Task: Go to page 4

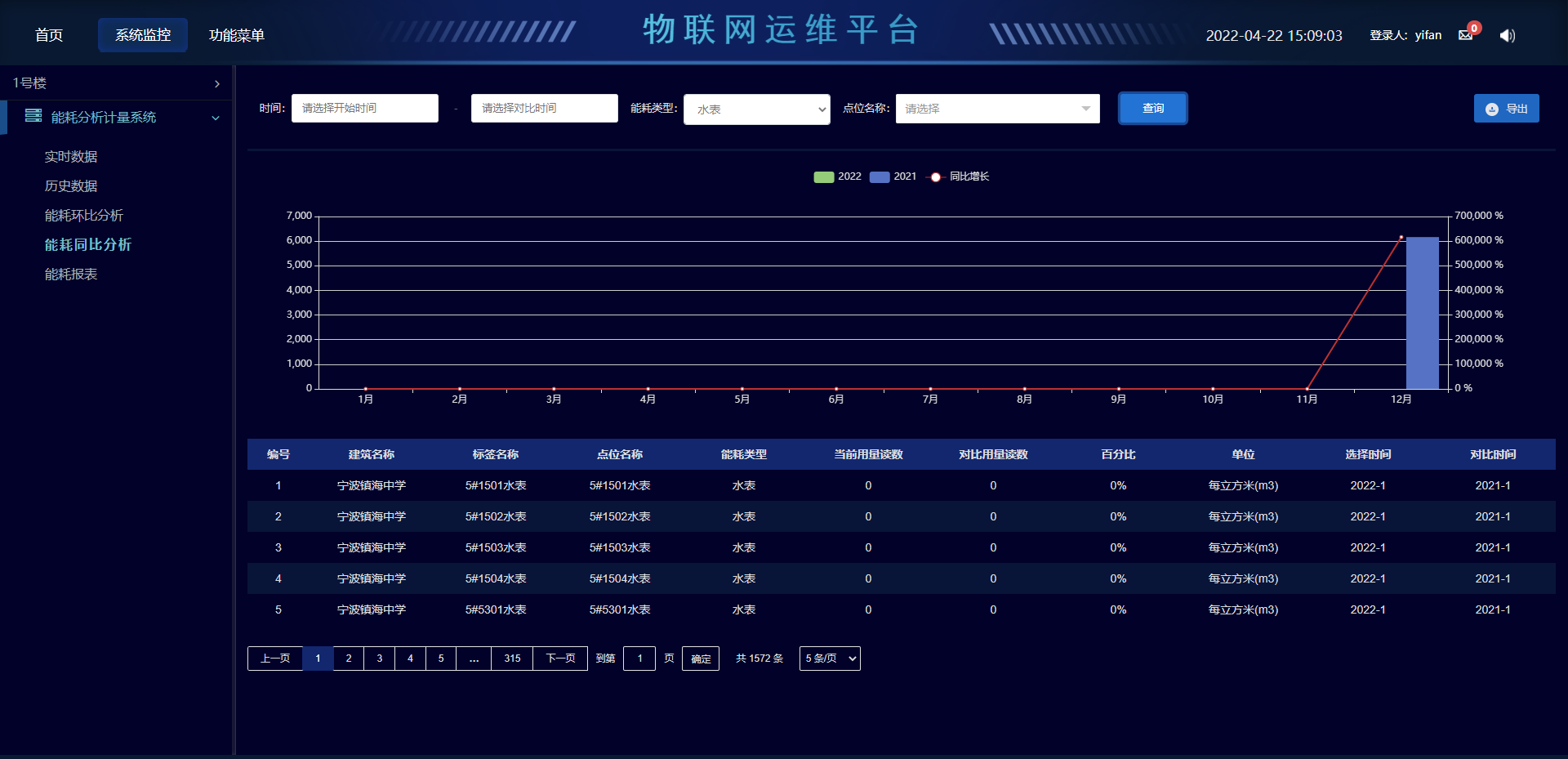Action: [411, 659]
